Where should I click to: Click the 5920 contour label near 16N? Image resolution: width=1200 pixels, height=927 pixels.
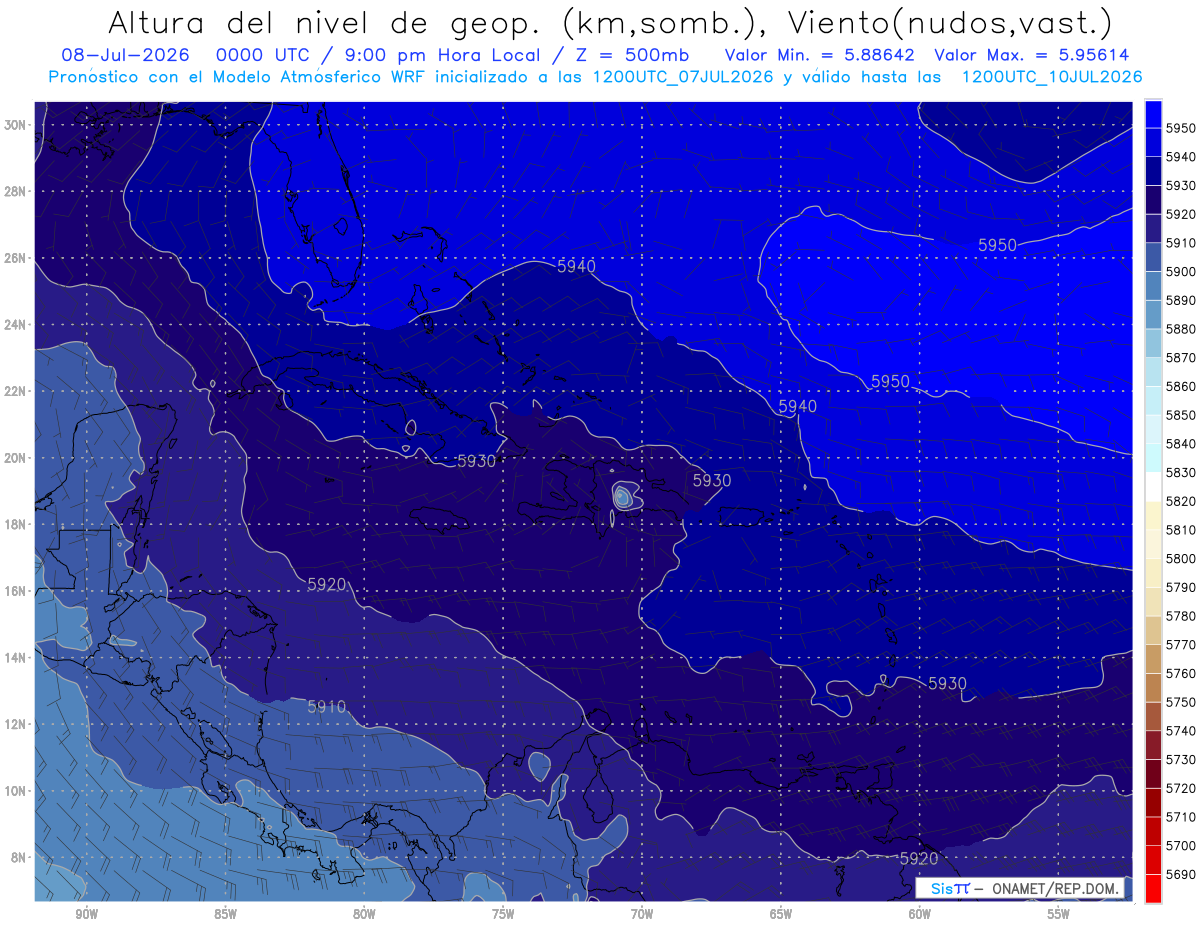click(x=327, y=584)
